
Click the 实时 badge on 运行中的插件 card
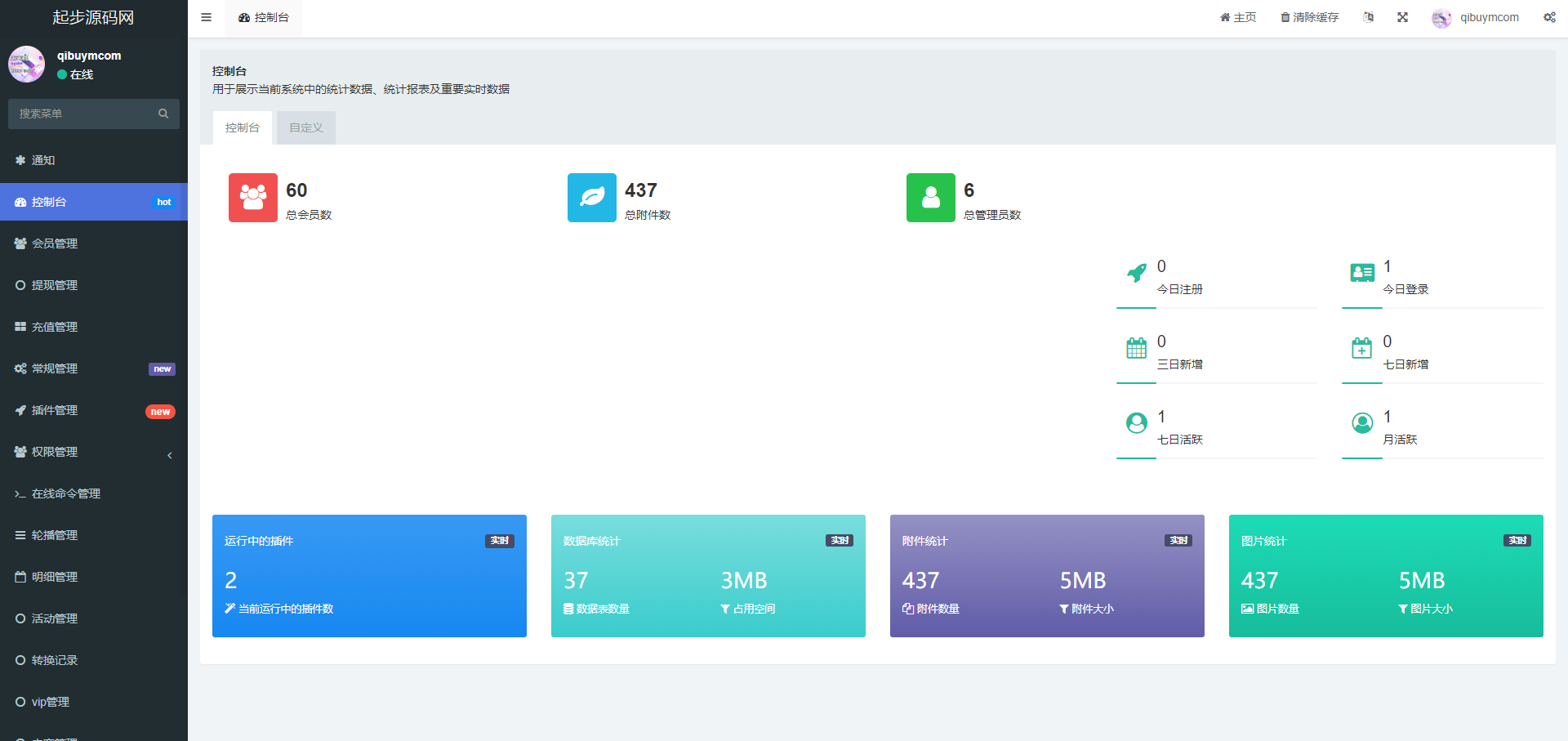click(x=500, y=541)
